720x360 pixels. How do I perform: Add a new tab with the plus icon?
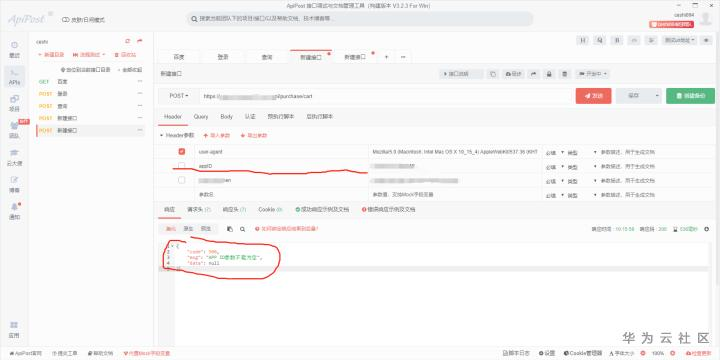pyautogui.click(x=386, y=57)
